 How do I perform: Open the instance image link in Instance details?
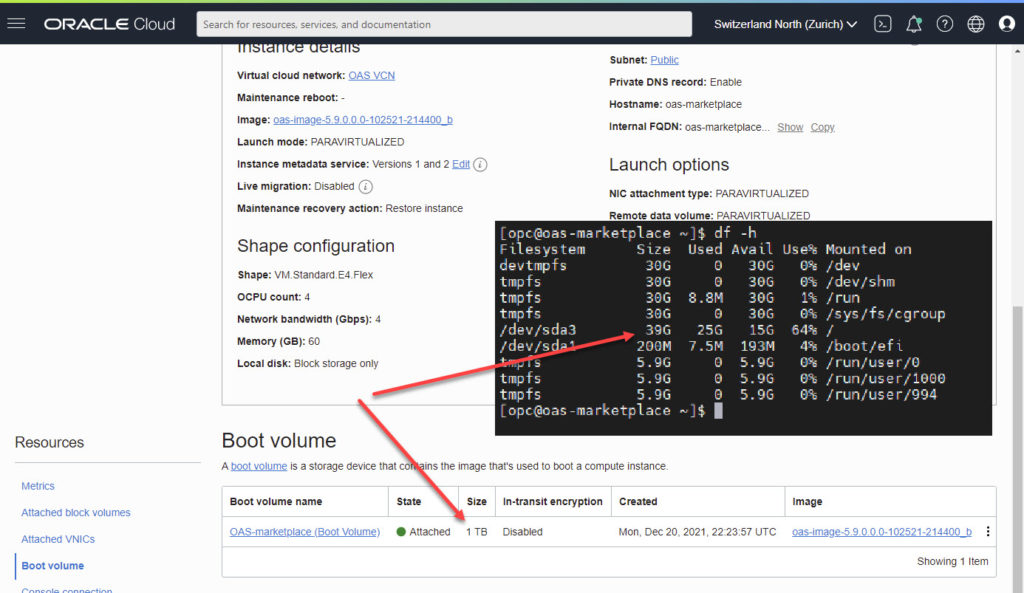[x=362, y=120]
